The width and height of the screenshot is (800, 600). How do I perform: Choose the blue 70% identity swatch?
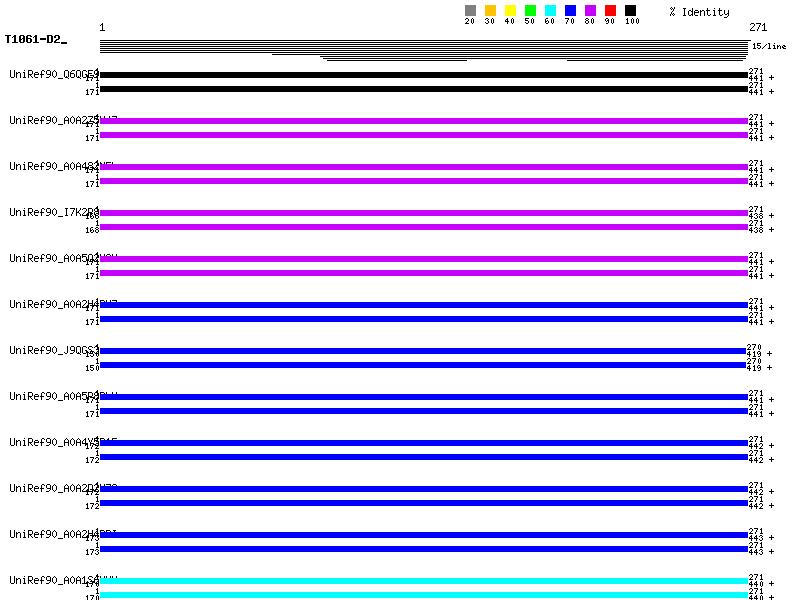coord(570,11)
